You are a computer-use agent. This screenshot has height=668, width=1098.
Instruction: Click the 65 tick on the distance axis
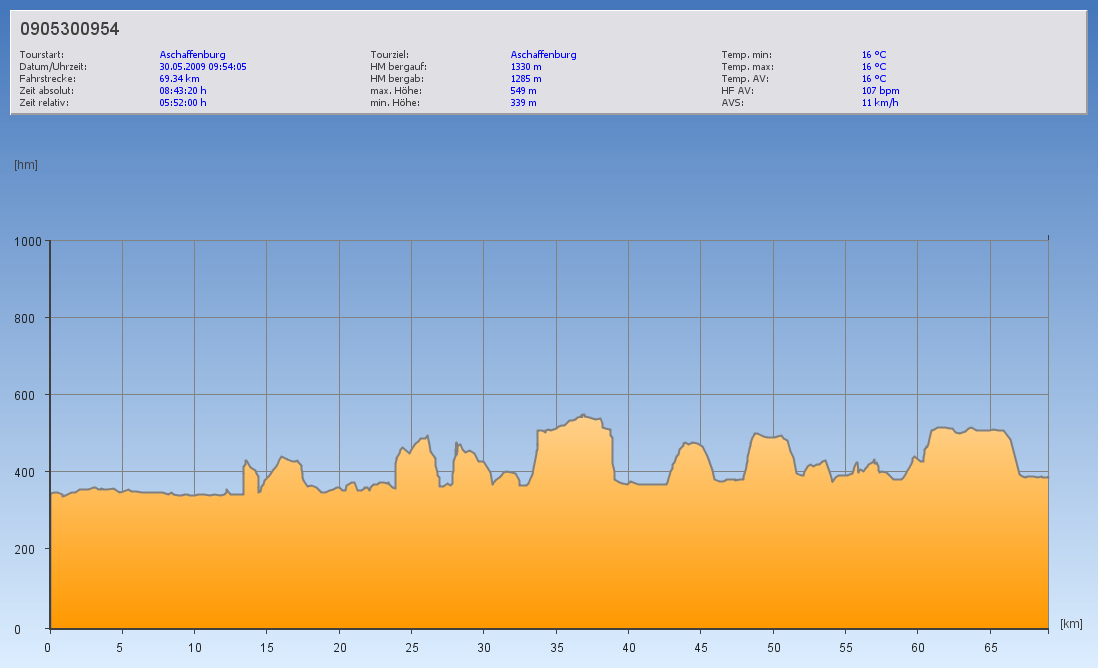point(989,648)
